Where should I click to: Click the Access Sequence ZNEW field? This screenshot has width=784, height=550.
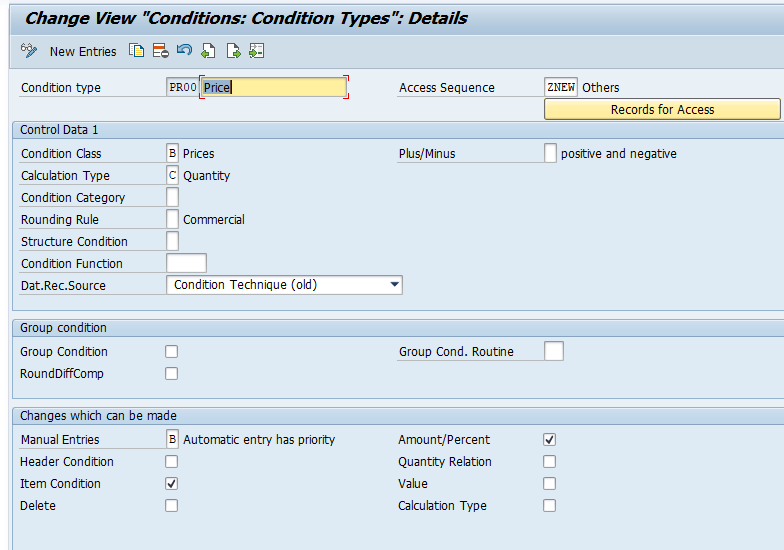(560, 88)
